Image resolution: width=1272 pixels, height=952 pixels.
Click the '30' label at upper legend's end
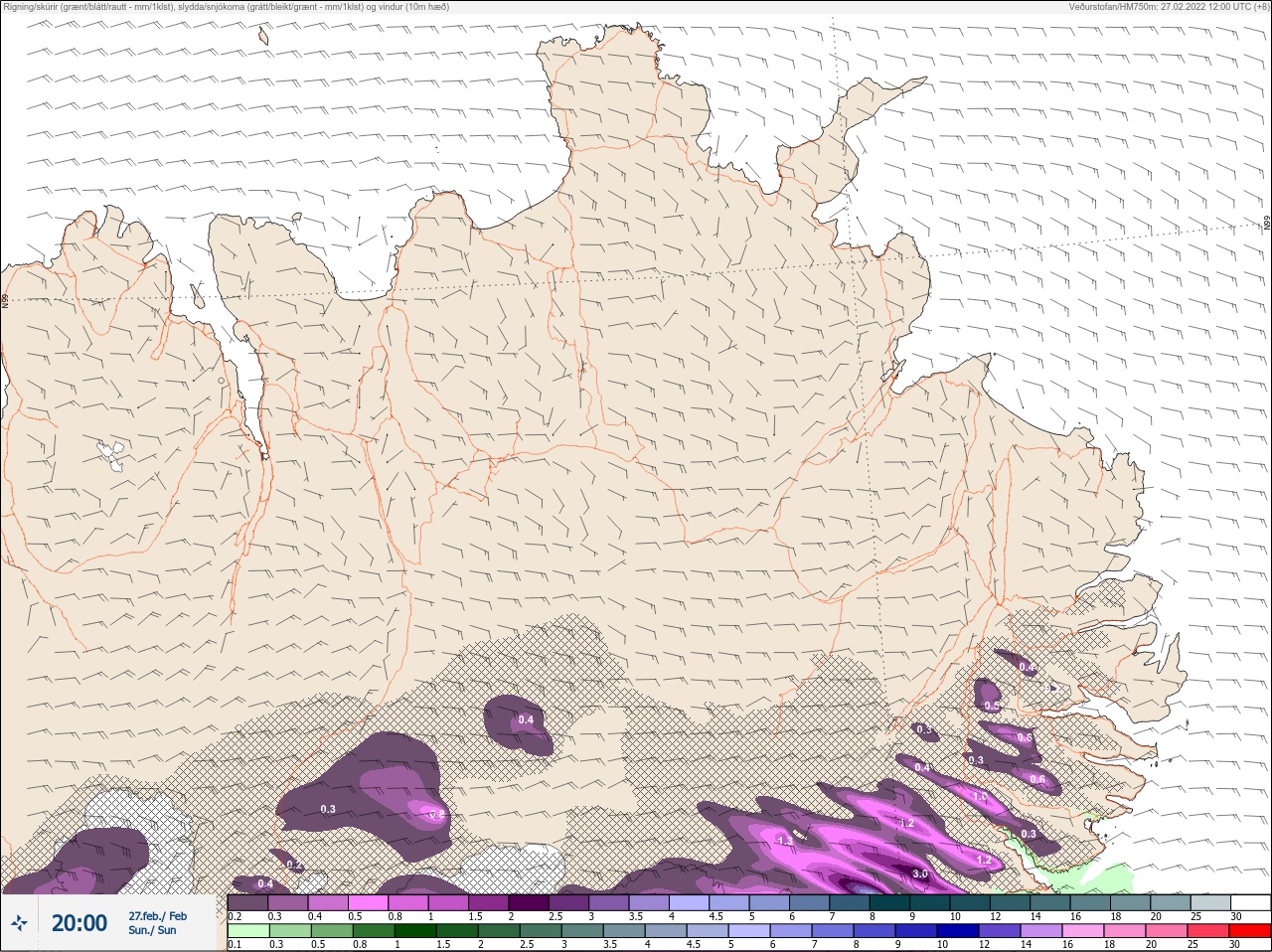point(1235,915)
